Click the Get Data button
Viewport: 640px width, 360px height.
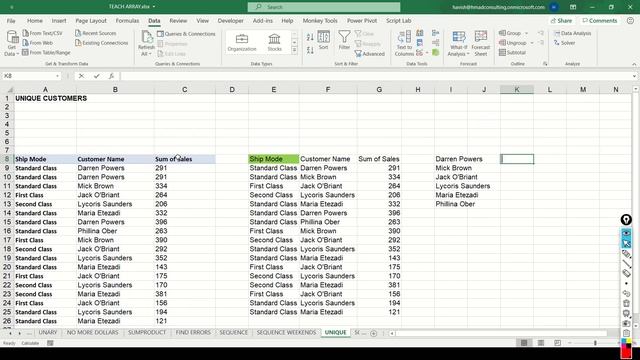point(12,42)
